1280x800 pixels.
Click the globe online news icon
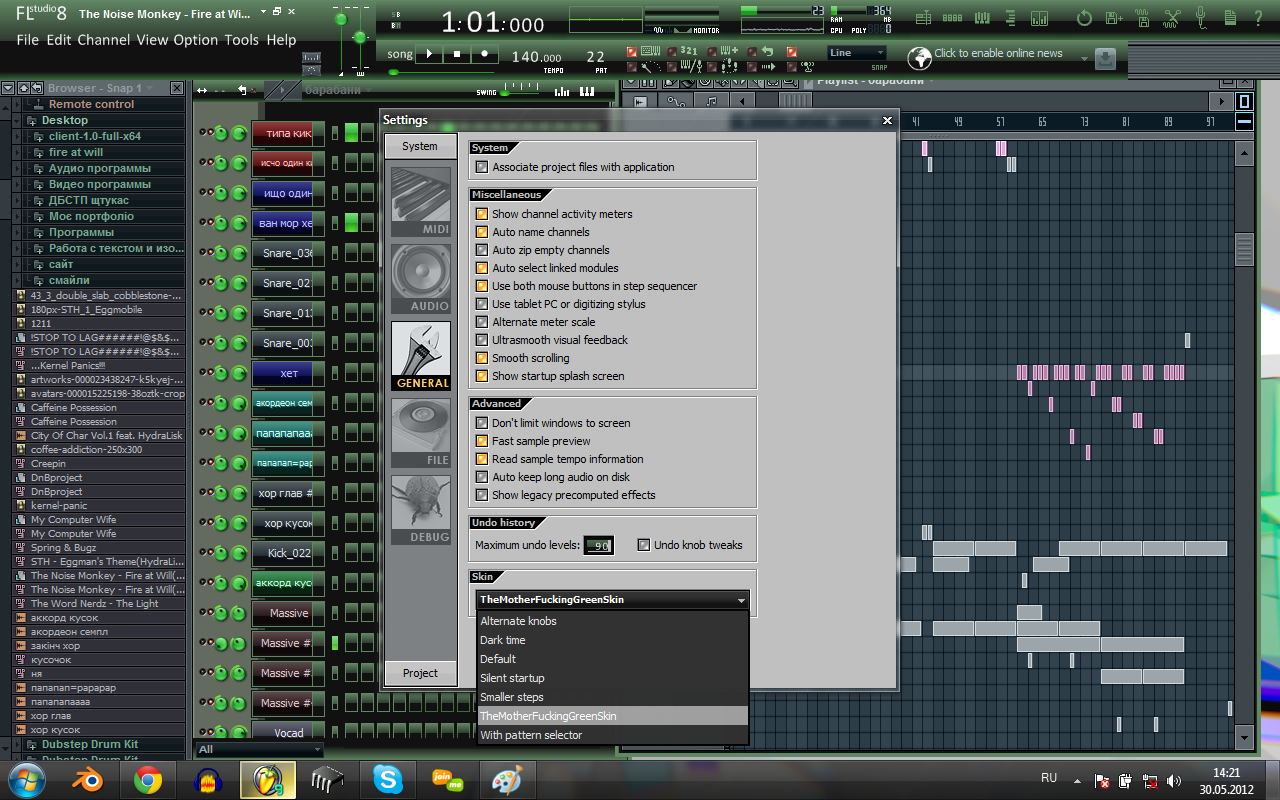tap(919, 57)
